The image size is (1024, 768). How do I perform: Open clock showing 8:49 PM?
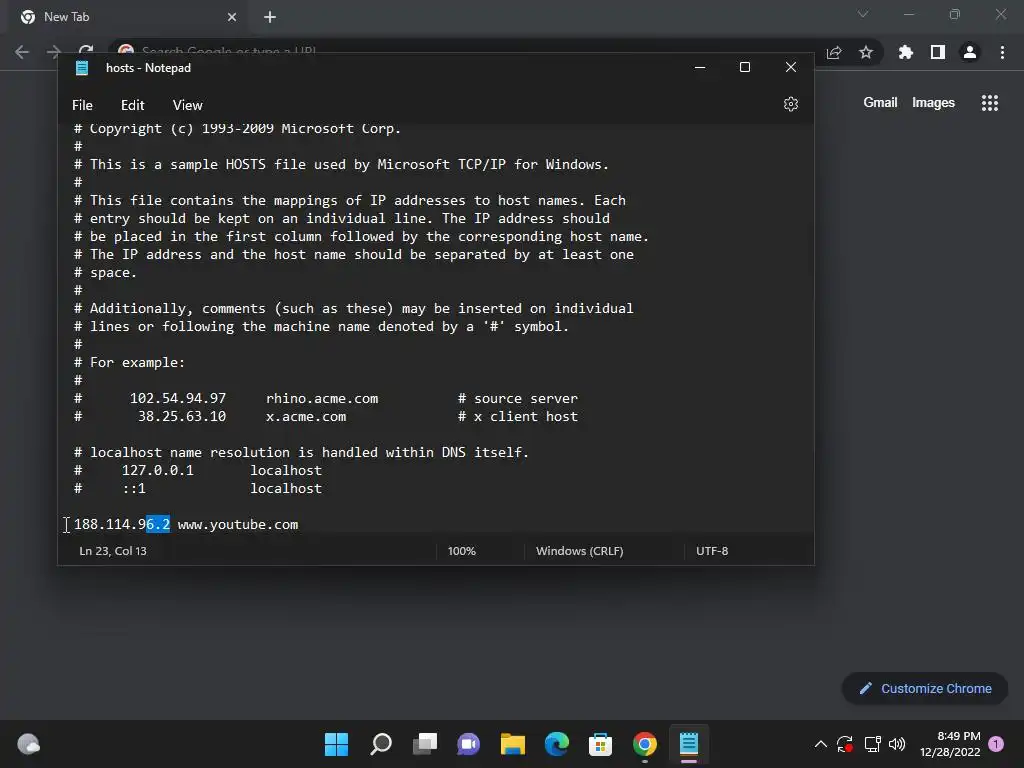point(950,744)
